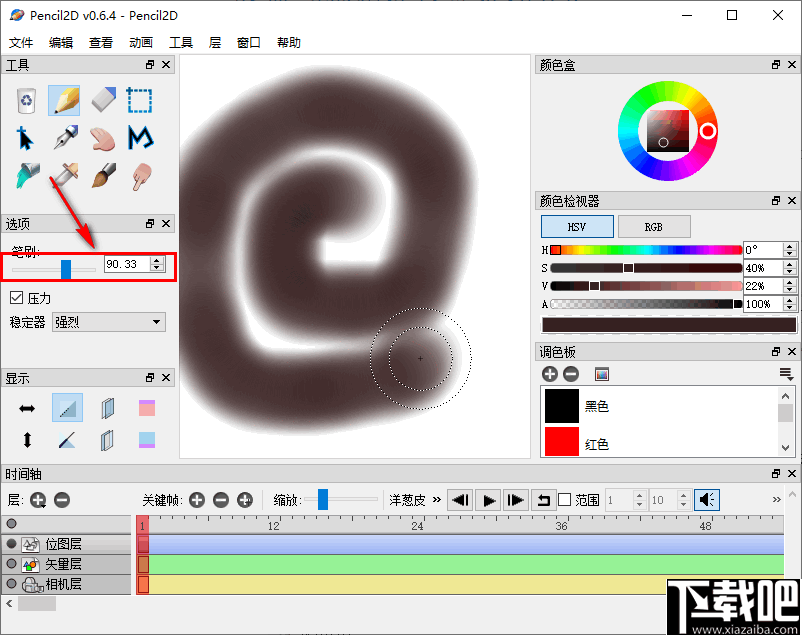Screen dimensions: 802x635
Task: Open the palette options menu icon
Action: click(785, 373)
